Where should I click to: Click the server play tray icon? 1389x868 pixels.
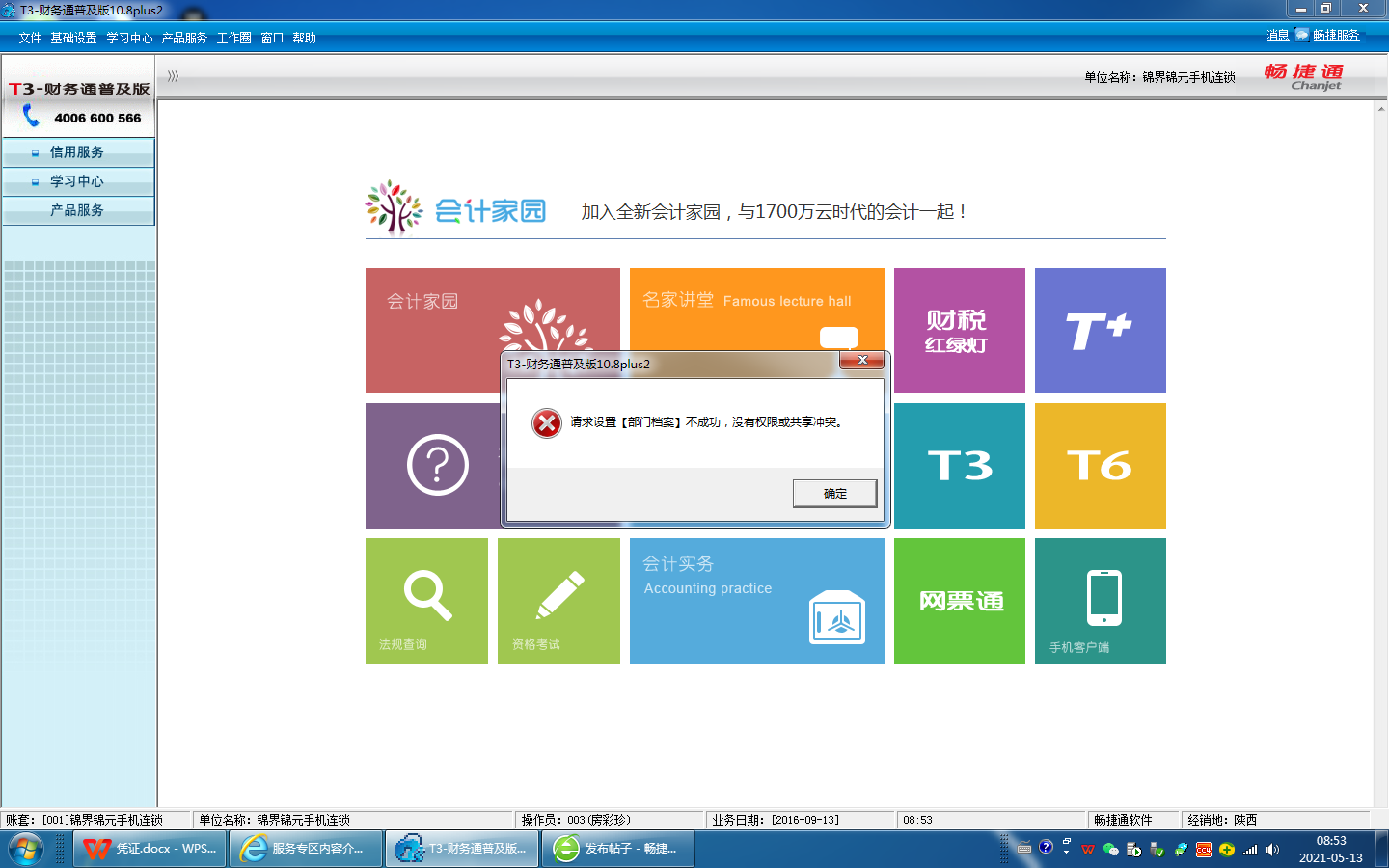1133,850
